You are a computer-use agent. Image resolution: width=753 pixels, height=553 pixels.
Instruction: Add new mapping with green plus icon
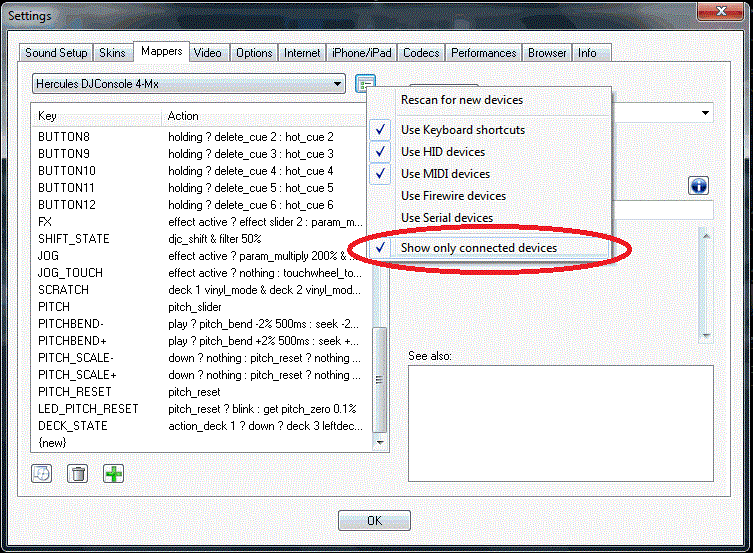coord(113,474)
